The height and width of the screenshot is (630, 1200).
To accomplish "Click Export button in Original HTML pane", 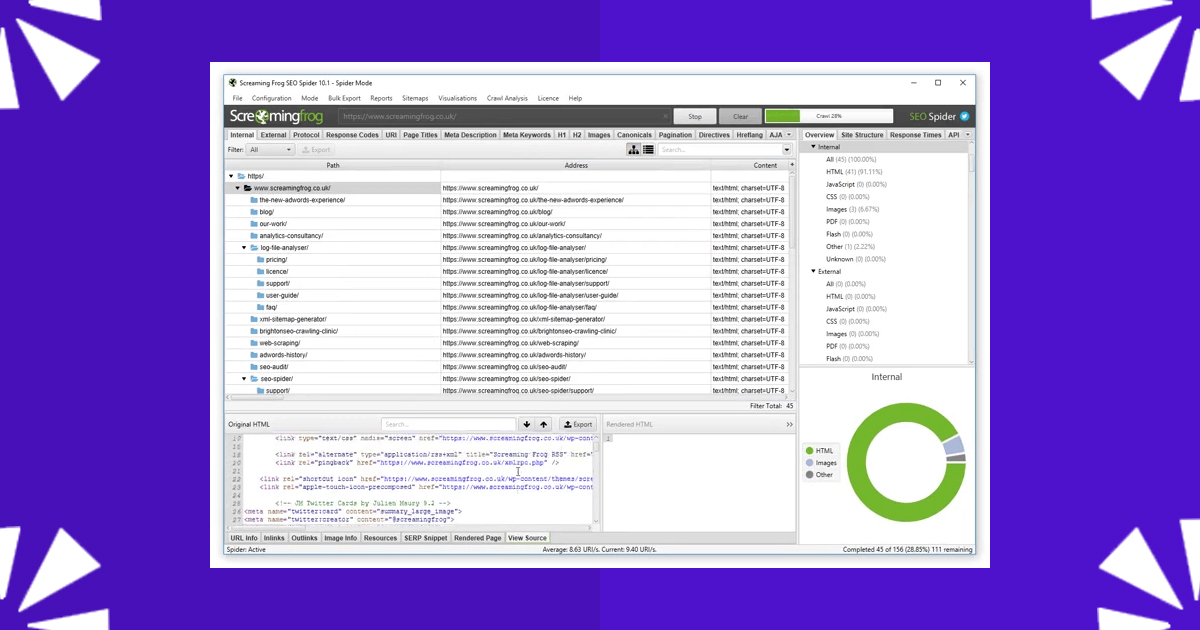I will click(x=578, y=424).
